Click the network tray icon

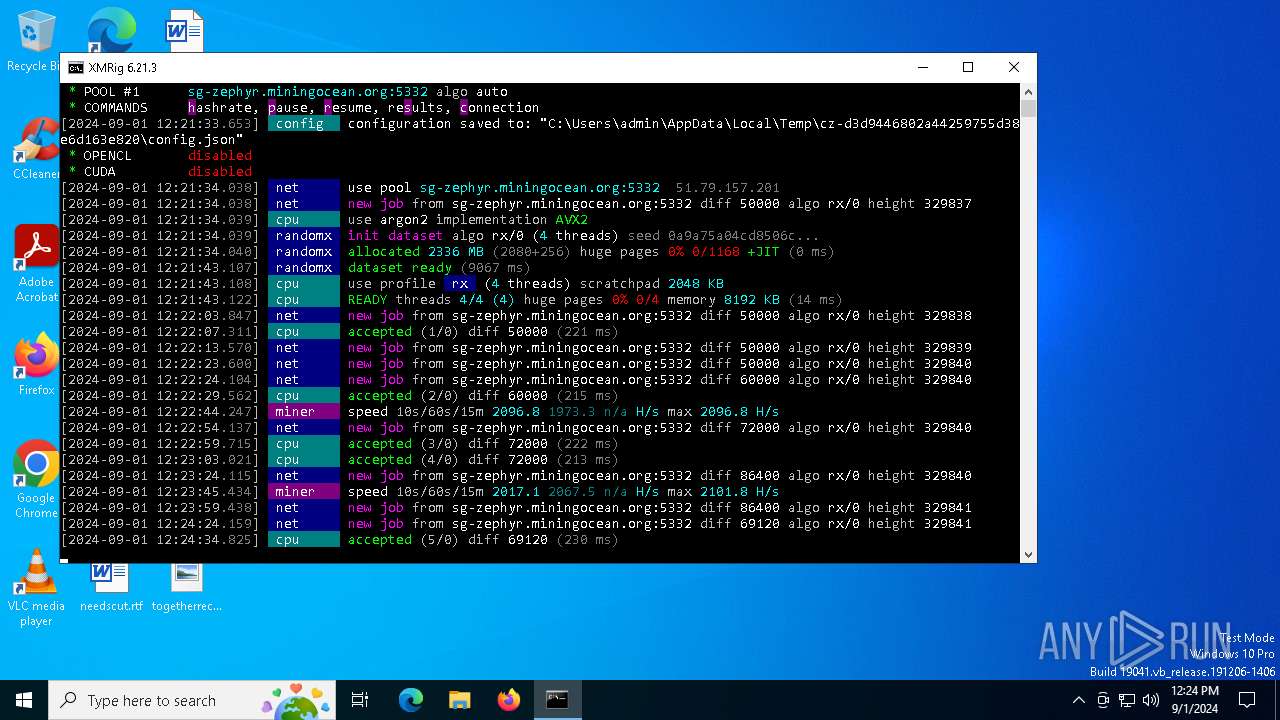pos(1127,700)
